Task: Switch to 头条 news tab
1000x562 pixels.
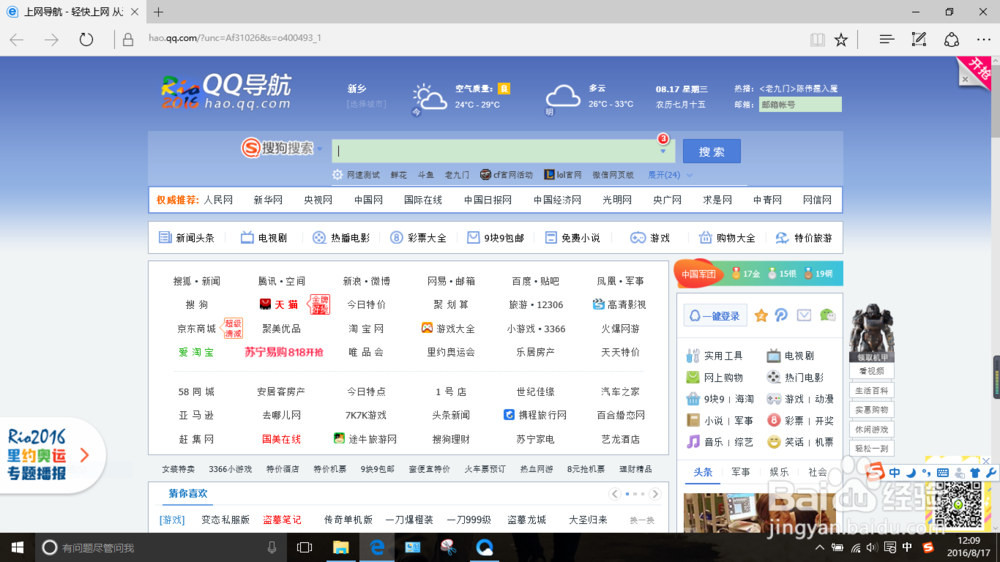Action: [703, 472]
